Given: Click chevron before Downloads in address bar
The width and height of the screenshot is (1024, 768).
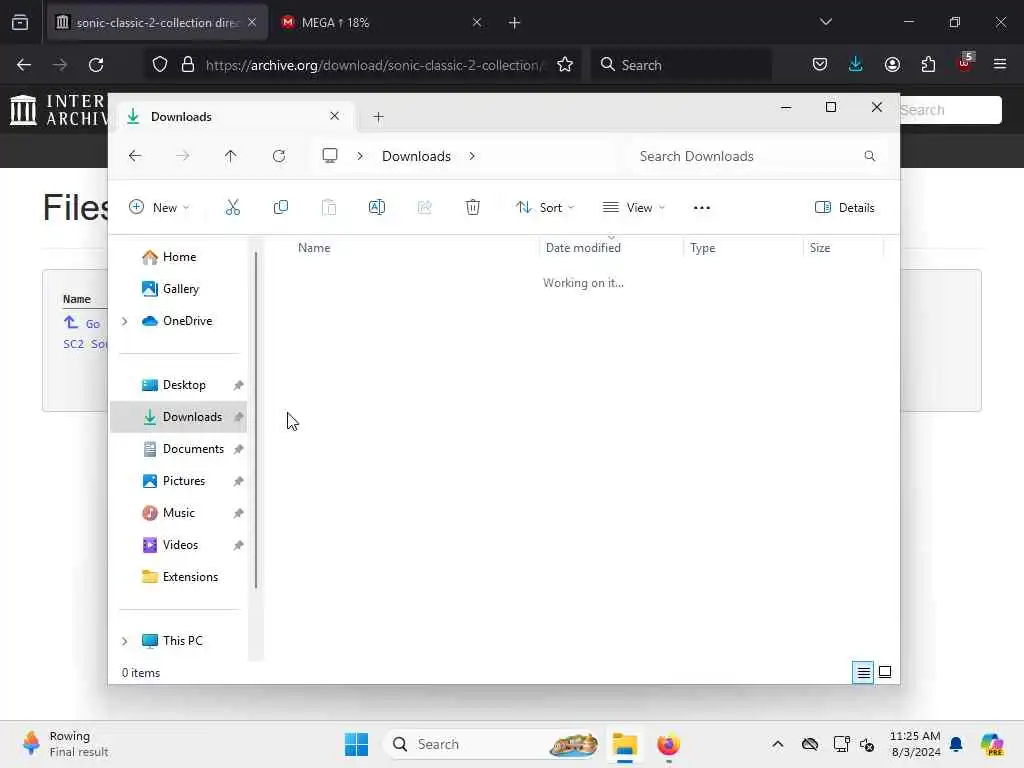Looking at the screenshot, I should 360,156.
